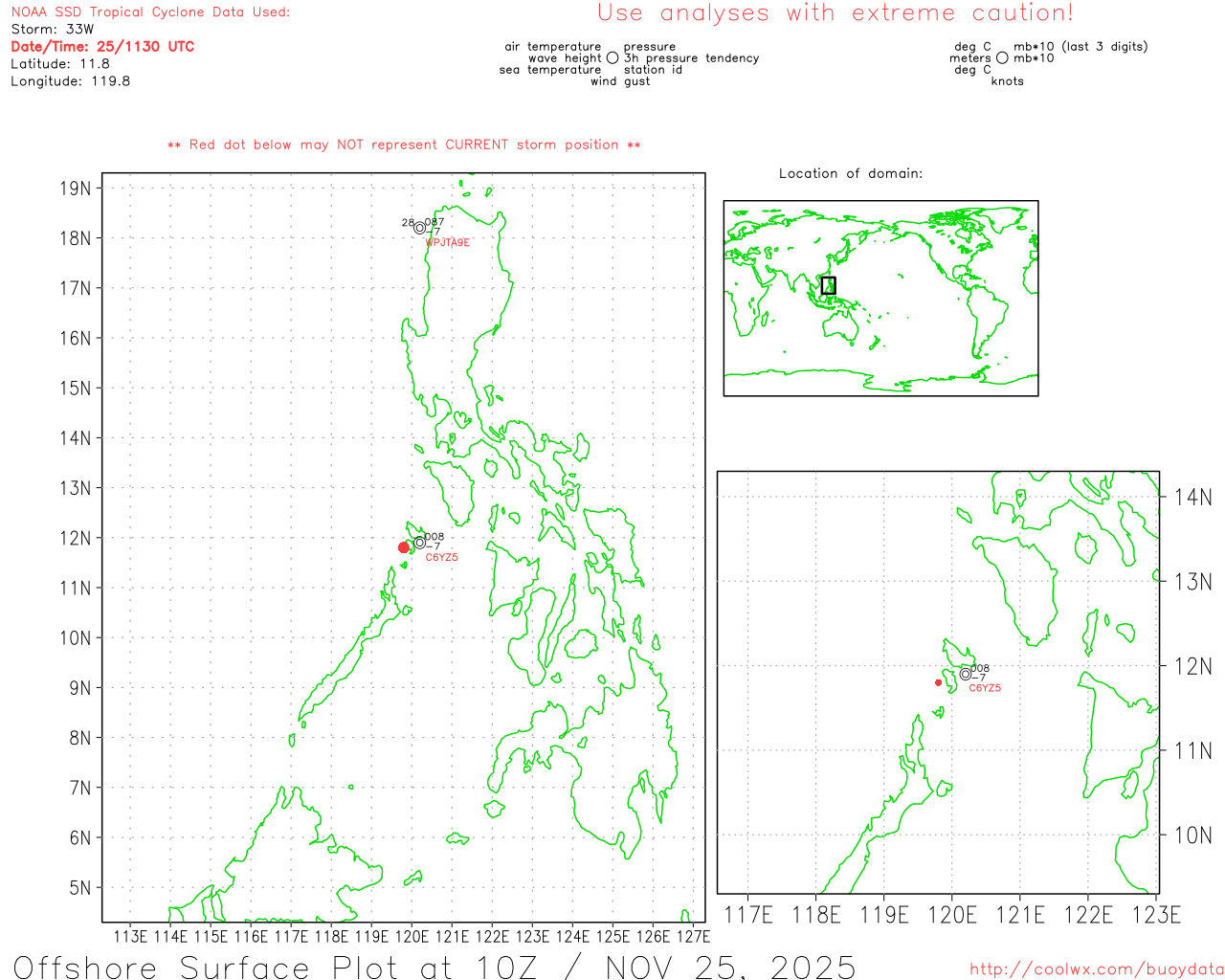
Task: Click the '19N' latitude axis label
Action: (x=75, y=188)
